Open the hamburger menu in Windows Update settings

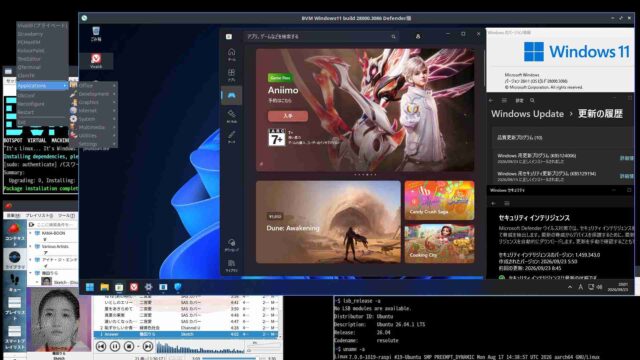click(x=504, y=100)
